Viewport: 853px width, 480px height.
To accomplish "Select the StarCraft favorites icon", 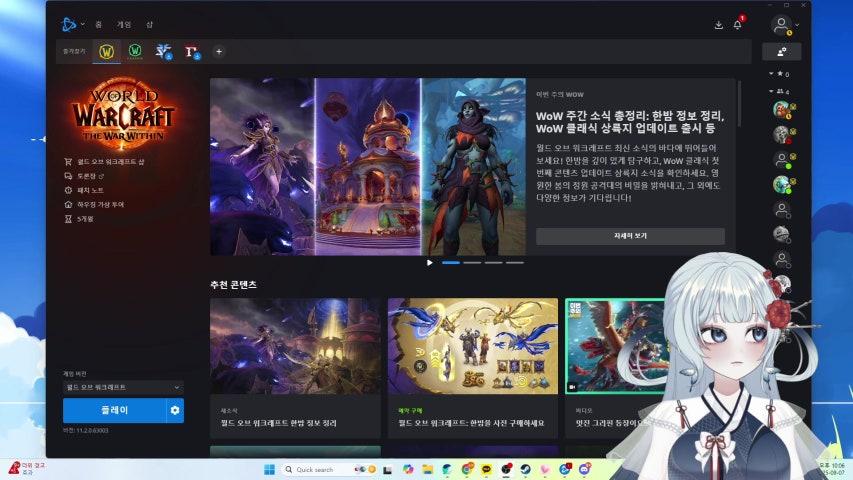I will (163, 52).
